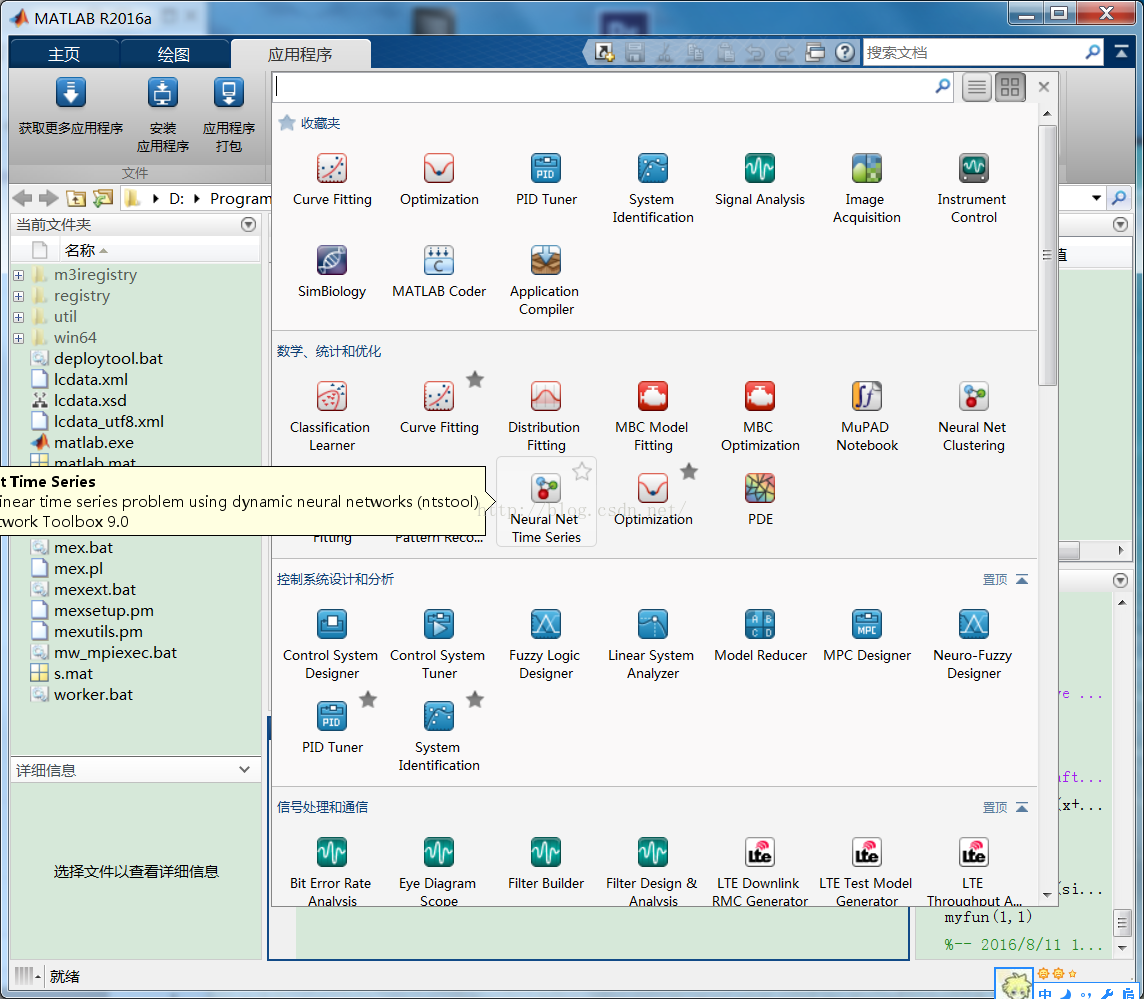Click inside the app gallery search field
Viewport: 1144px width, 999px height.
(x=603, y=87)
